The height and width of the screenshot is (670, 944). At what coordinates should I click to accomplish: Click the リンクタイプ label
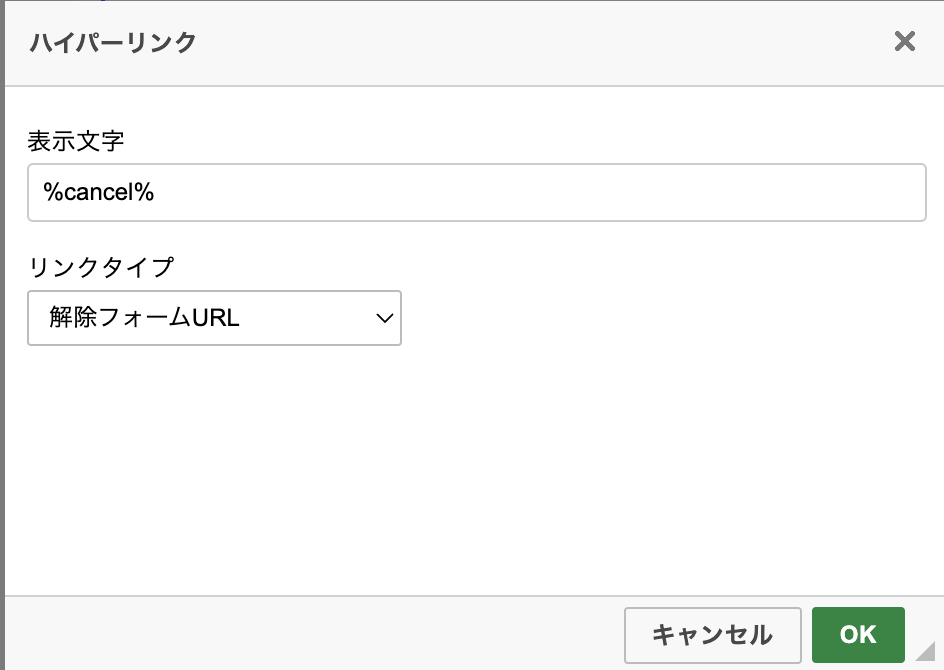(x=101, y=266)
